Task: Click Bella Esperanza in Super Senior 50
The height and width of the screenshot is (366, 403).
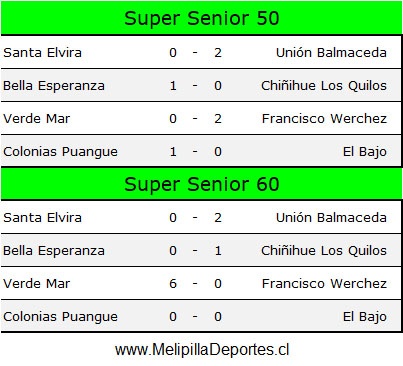Action: coord(54,86)
